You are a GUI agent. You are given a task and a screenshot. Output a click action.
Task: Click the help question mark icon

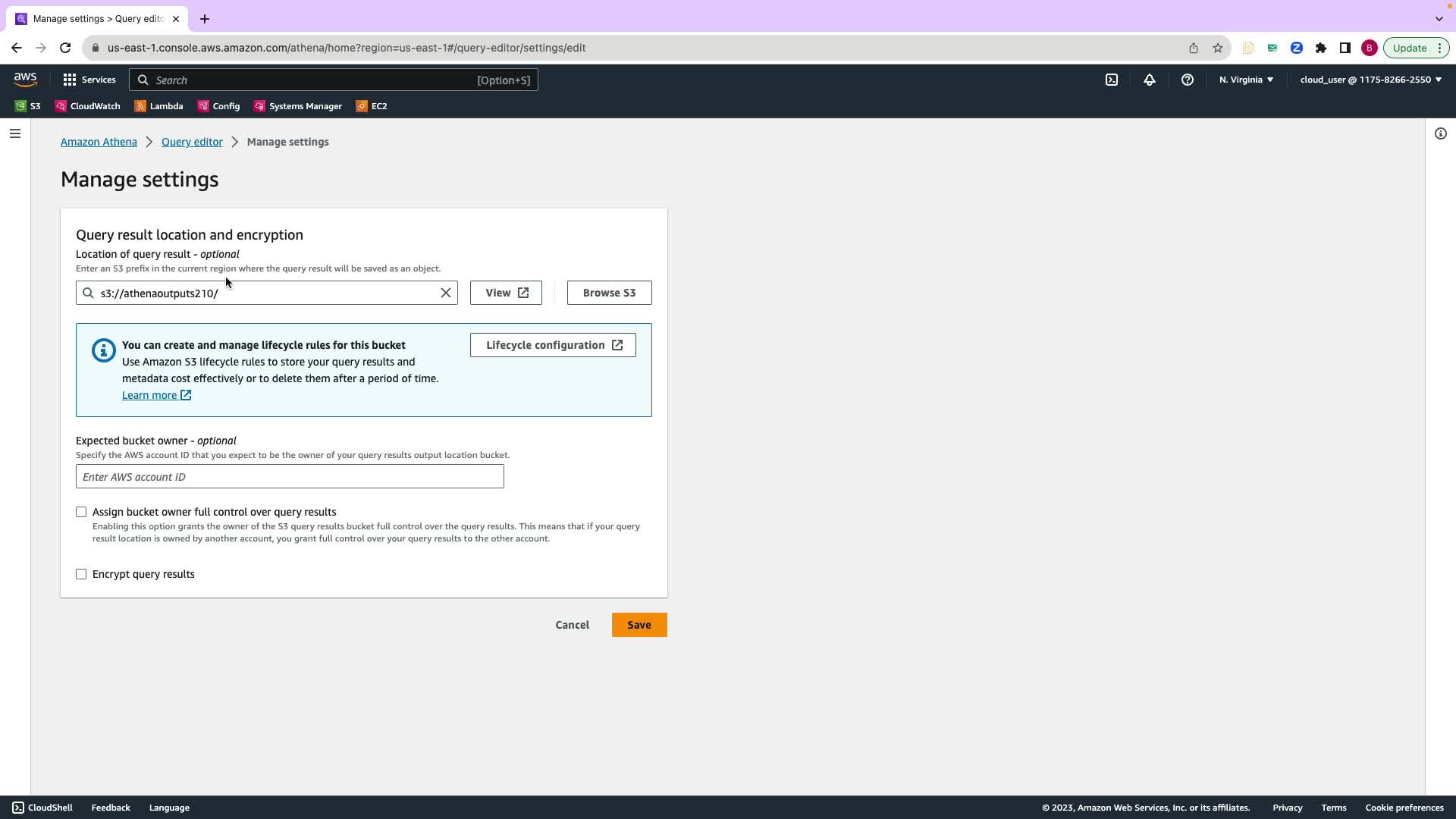coord(1188,80)
